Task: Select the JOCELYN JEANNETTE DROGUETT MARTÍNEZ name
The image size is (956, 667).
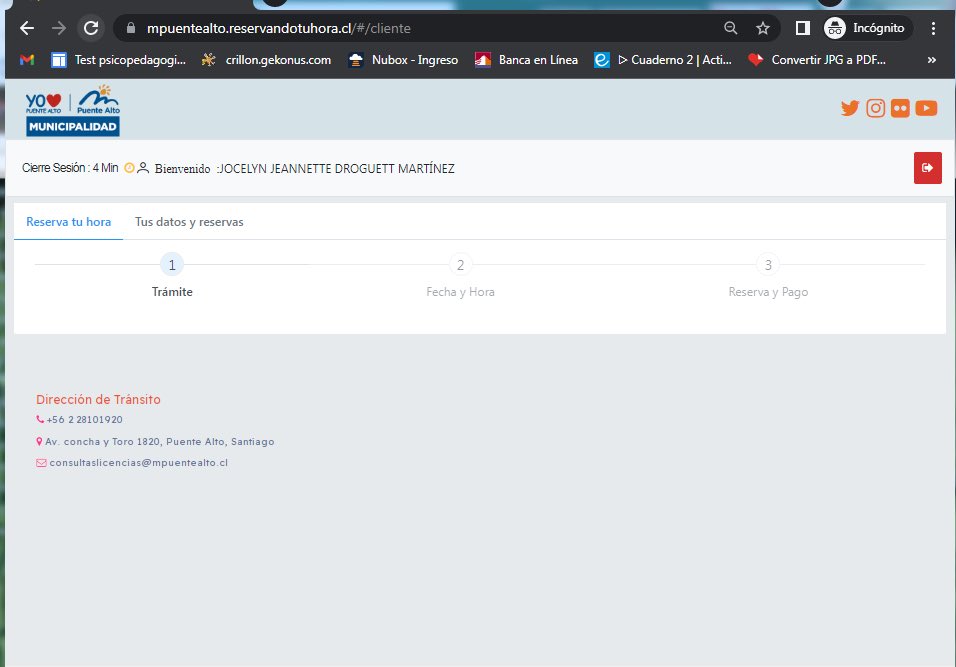Action: [x=337, y=168]
